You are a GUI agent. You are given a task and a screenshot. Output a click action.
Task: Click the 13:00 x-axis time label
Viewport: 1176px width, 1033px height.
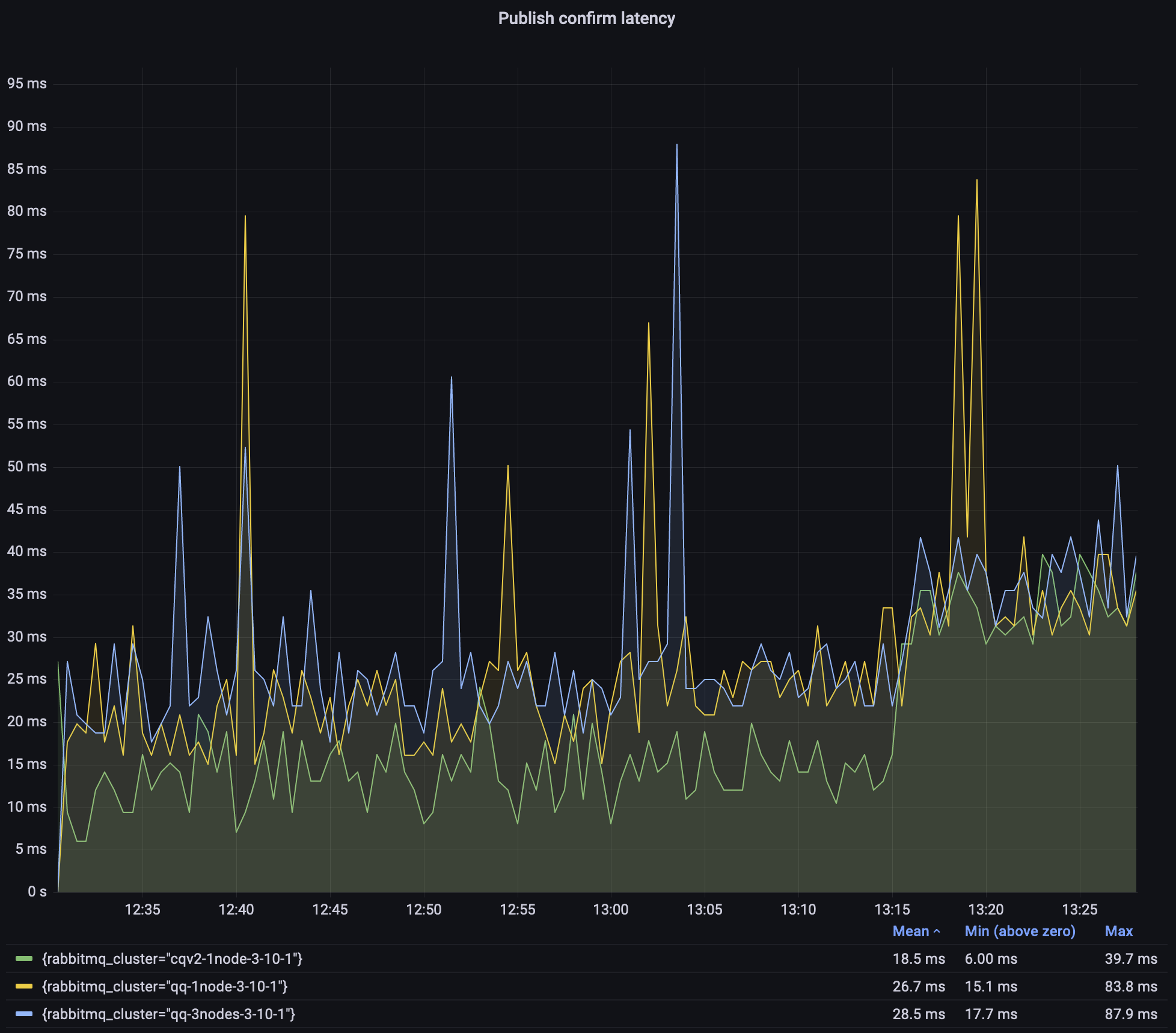coord(611,909)
